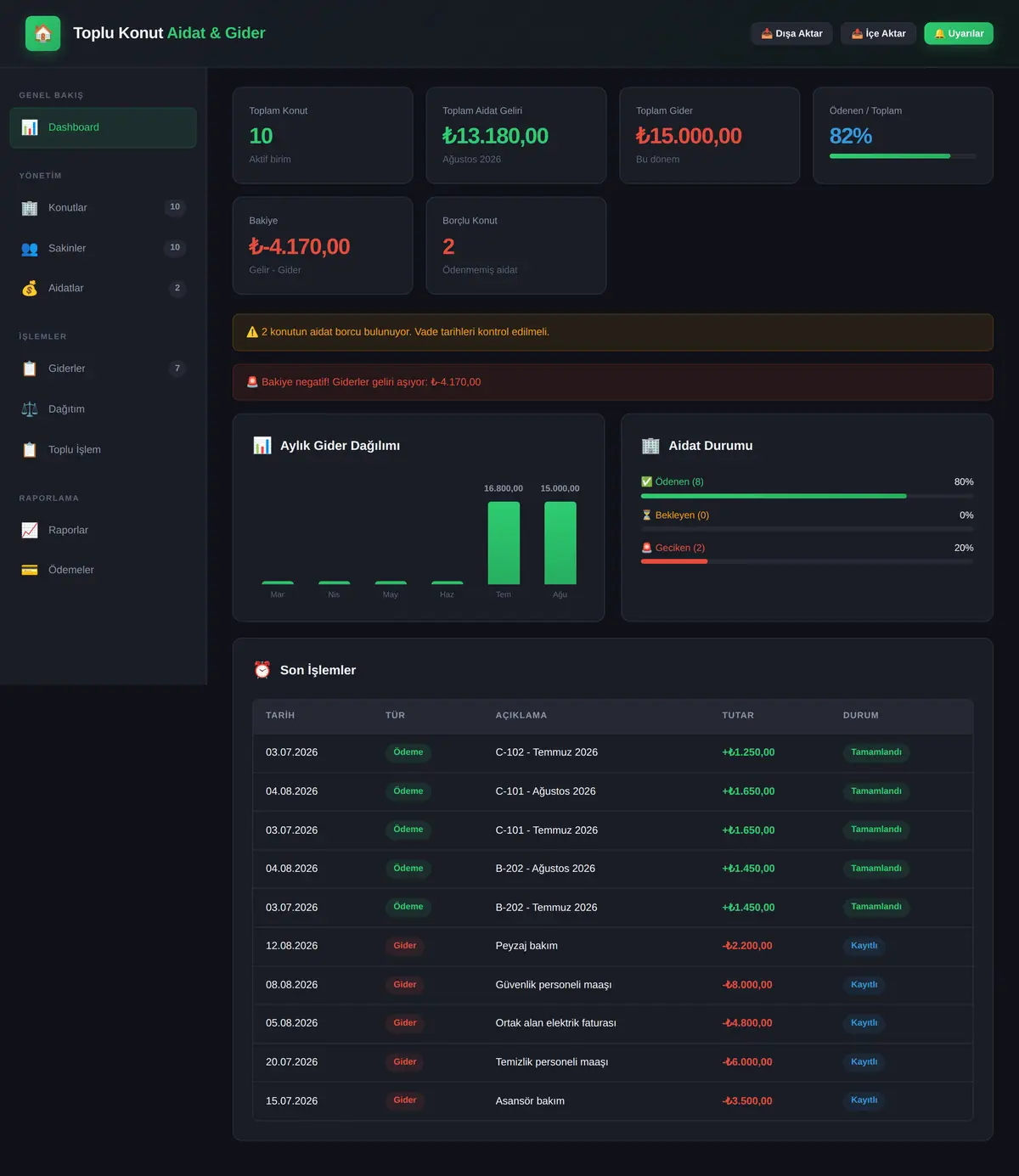The height and width of the screenshot is (1176, 1019).
Task: Click the Gider tag in Temizlik personeli maaşı row
Action: pos(405,1062)
